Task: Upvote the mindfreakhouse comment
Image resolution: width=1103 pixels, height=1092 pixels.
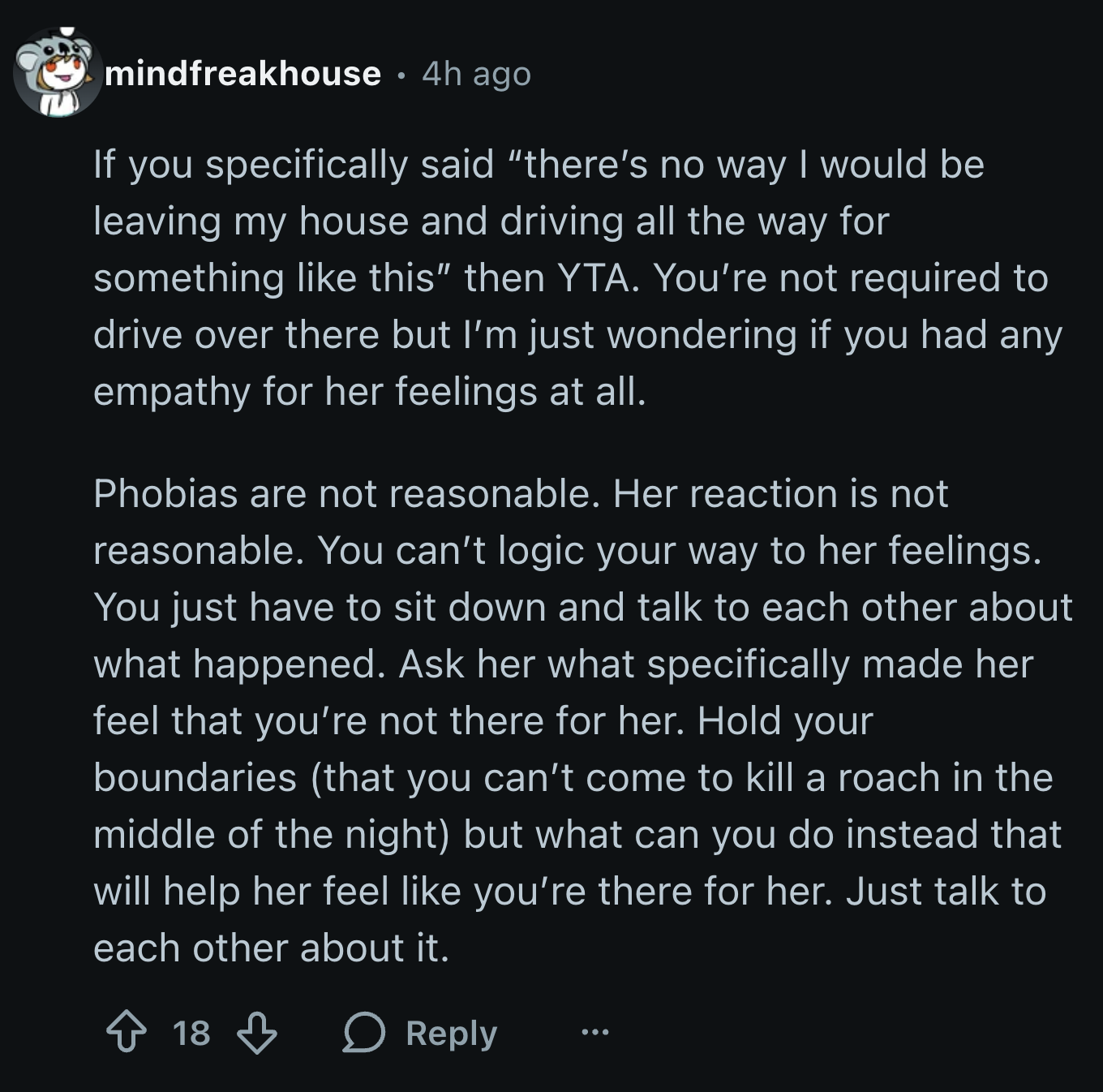Action: 127,1033
